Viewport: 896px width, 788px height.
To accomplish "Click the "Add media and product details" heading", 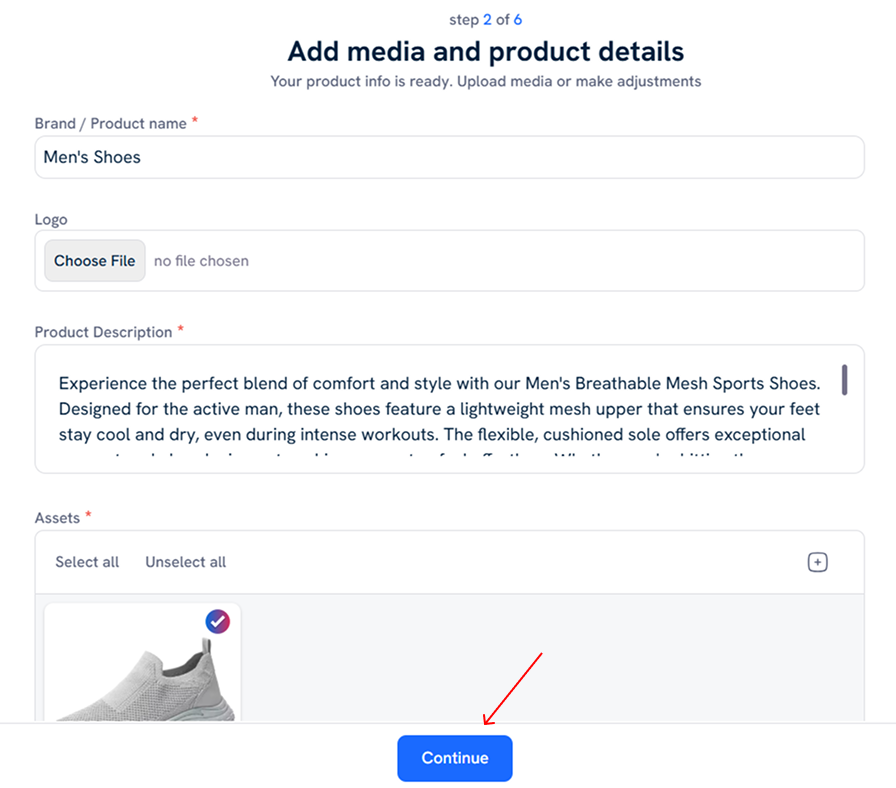I will pyautogui.click(x=486, y=51).
